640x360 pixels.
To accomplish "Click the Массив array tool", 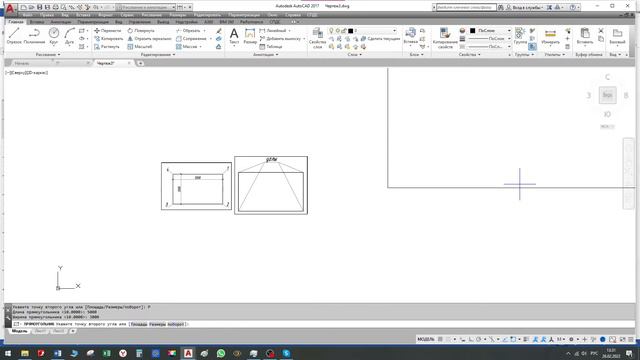I will [187, 47].
